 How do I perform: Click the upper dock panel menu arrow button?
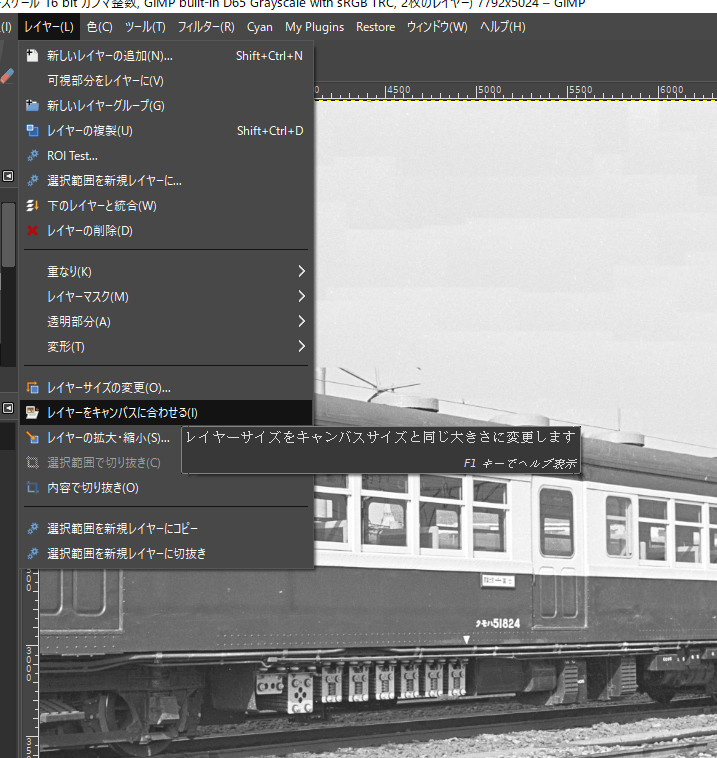coord(8,176)
